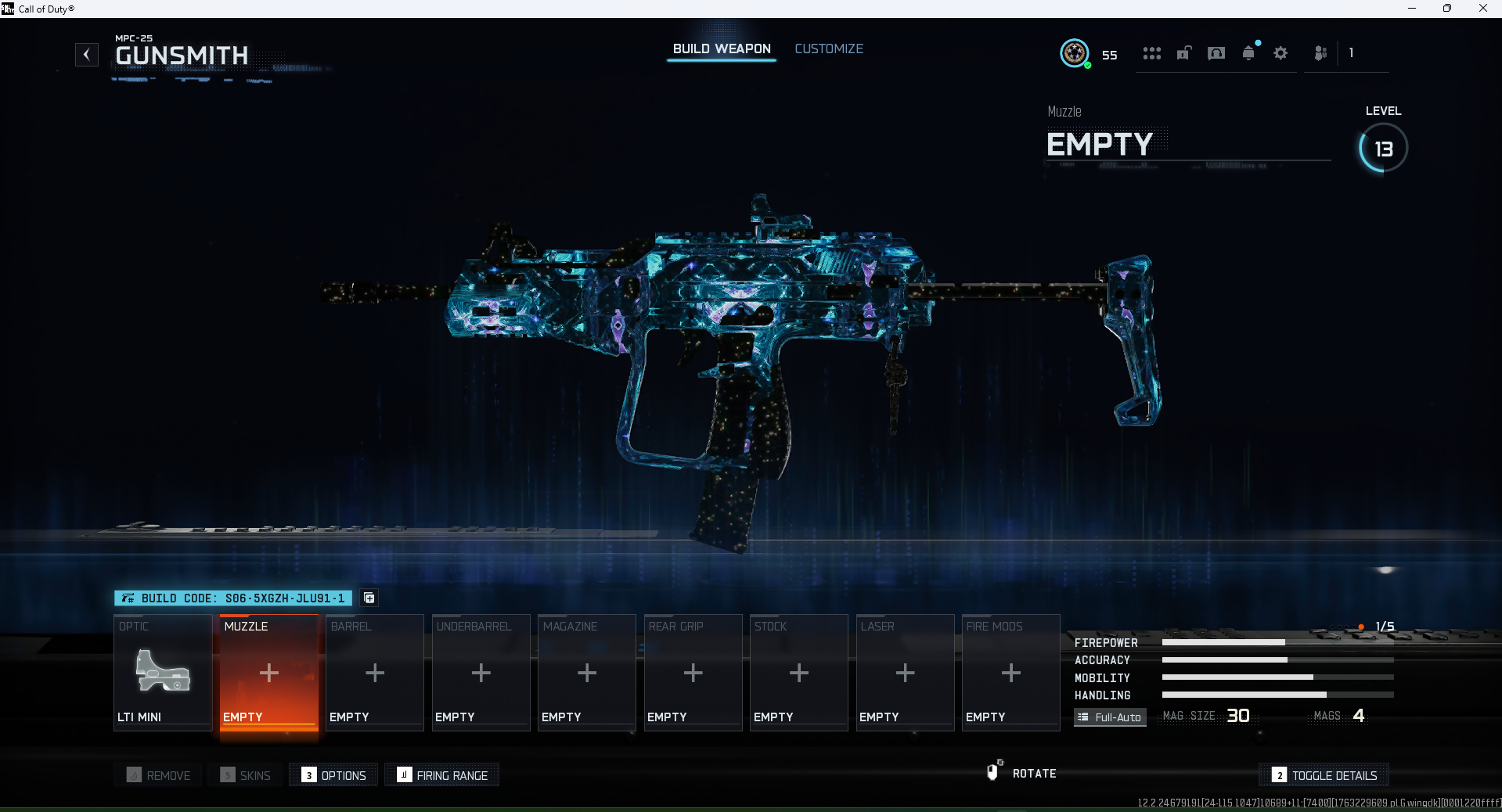Open the player rank emblem profile

point(1075,53)
